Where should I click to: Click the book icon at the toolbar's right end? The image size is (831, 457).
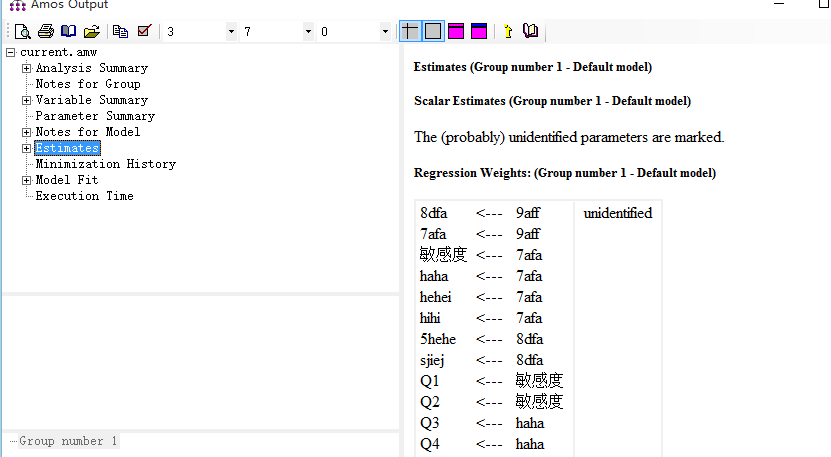[530, 31]
